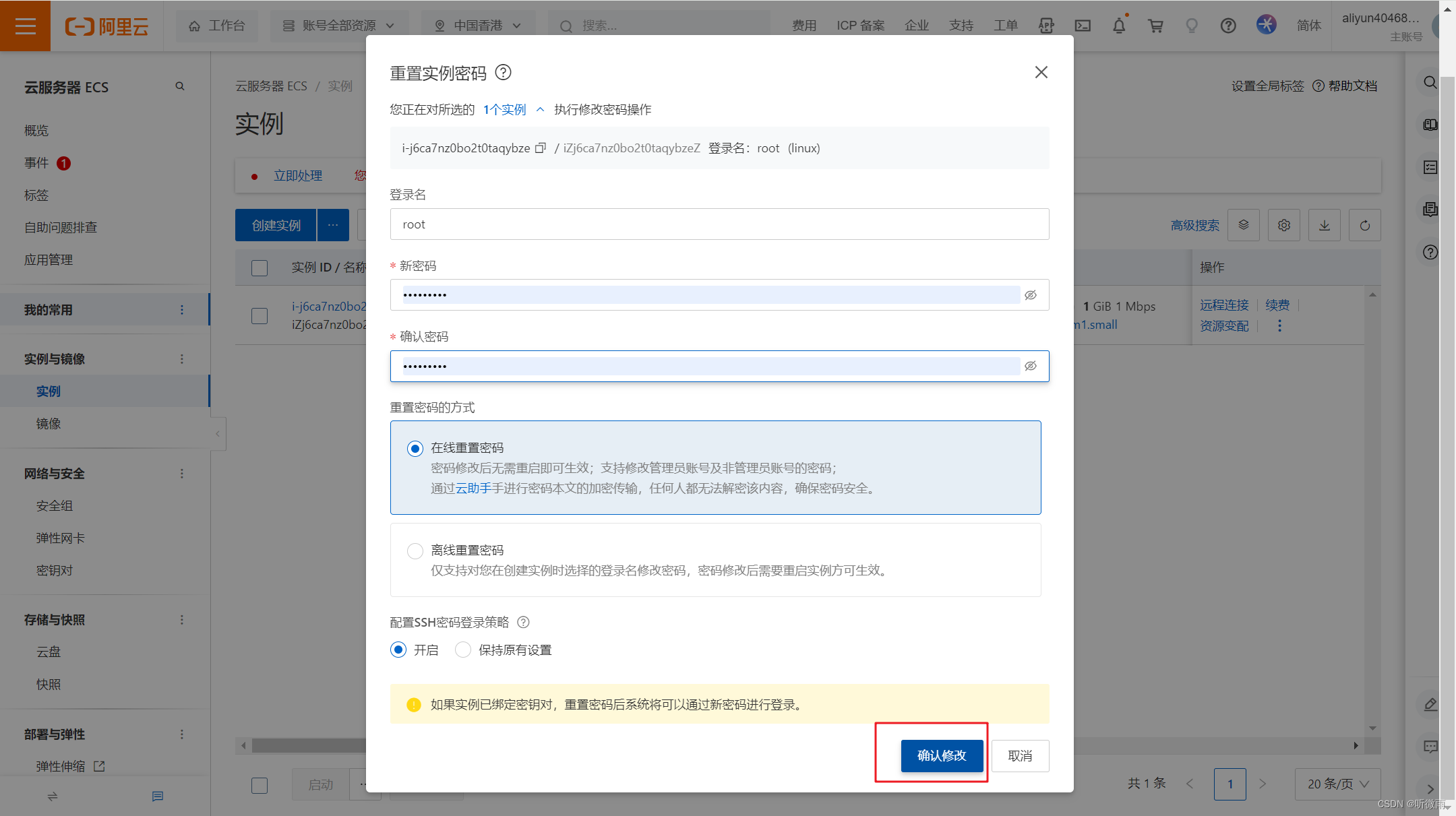Click the right sidebar edit pencil icon
This screenshot has height=816, width=1456.
(1430, 705)
